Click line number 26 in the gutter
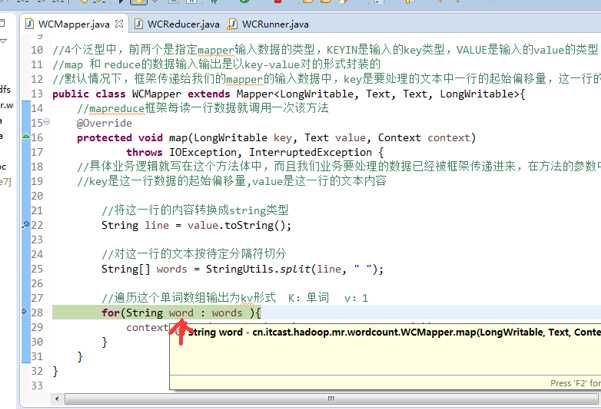601x409 pixels. [x=37, y=283]
